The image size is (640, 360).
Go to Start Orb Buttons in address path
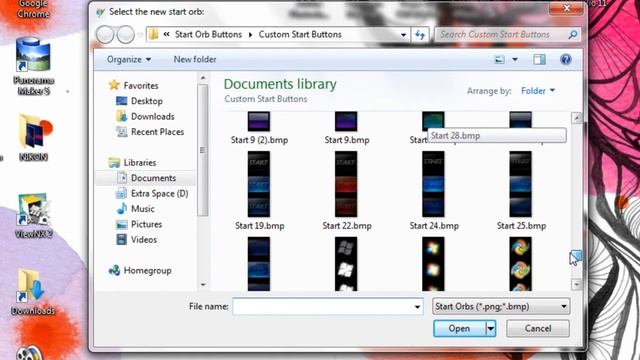pos(208,35)
